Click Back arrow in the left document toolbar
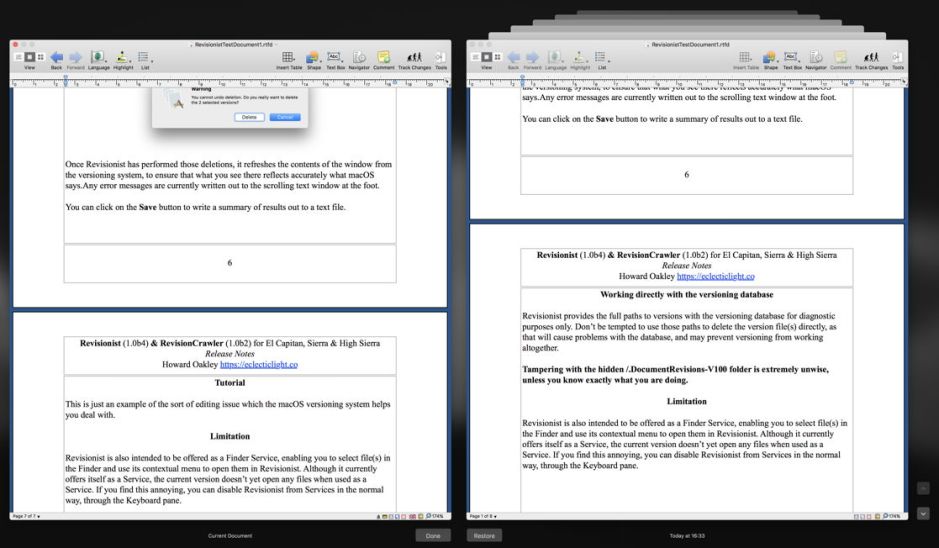939x548 pixels. (x=56, y=57)
